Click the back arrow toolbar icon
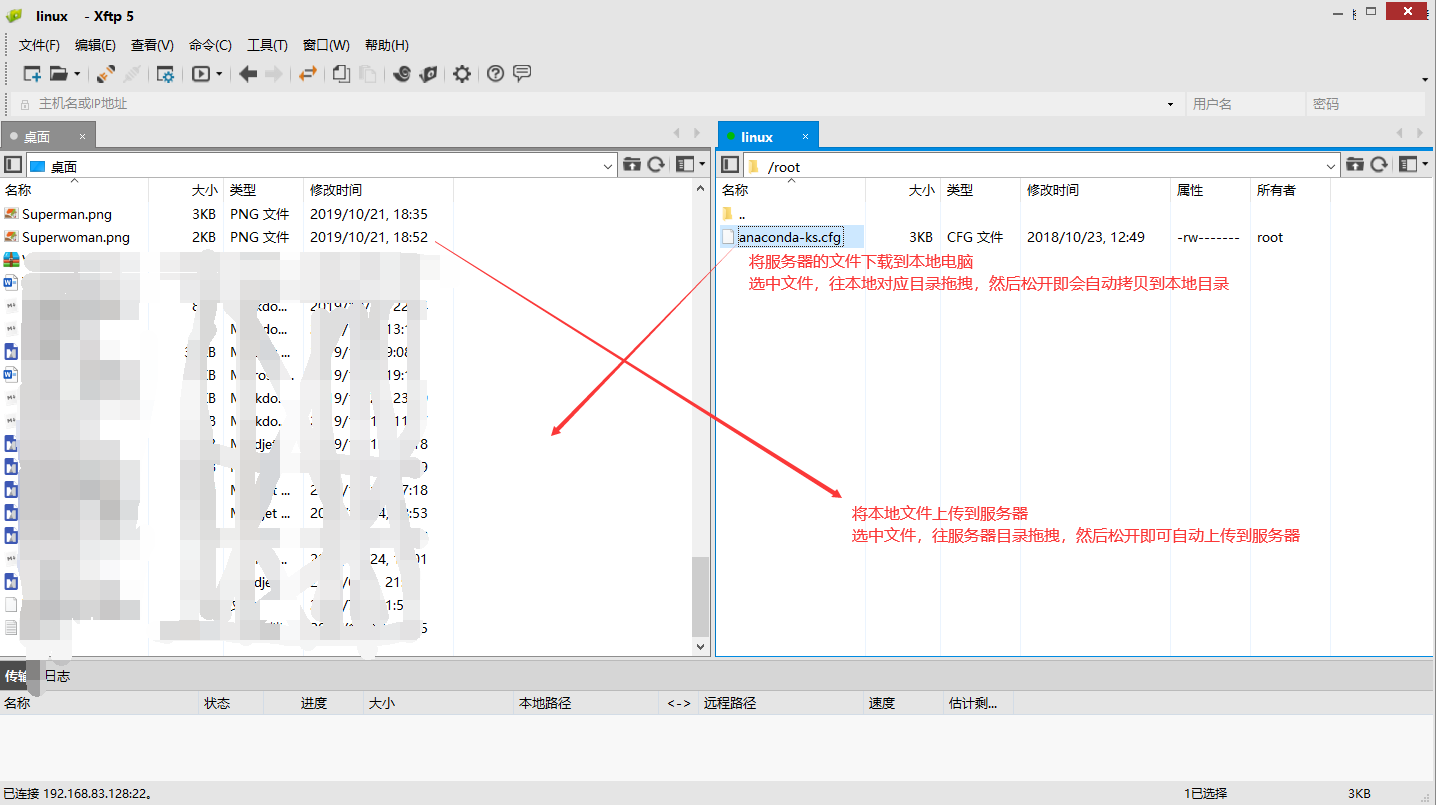 tap(248, 74)
